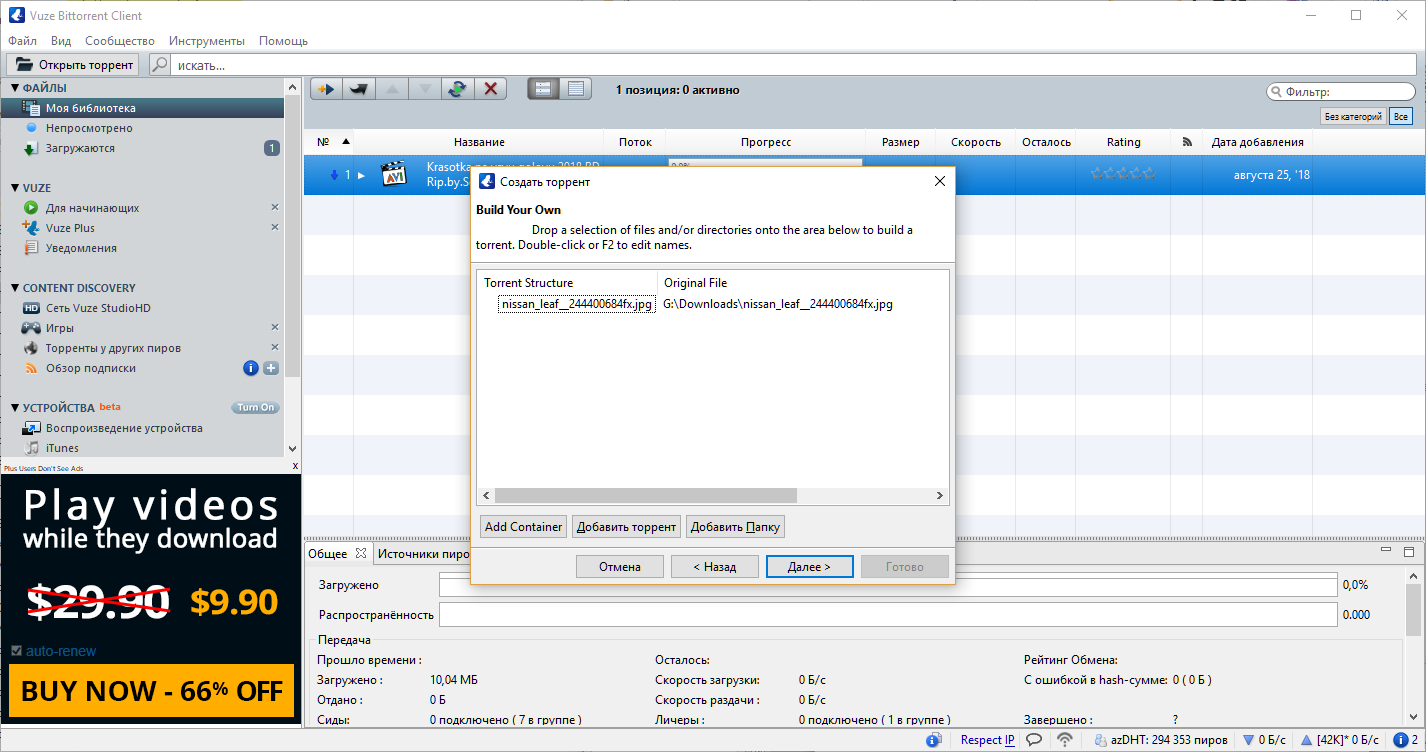
Task: Click the dialog horizontal scrollbar thumb
Action: (645, 495)
